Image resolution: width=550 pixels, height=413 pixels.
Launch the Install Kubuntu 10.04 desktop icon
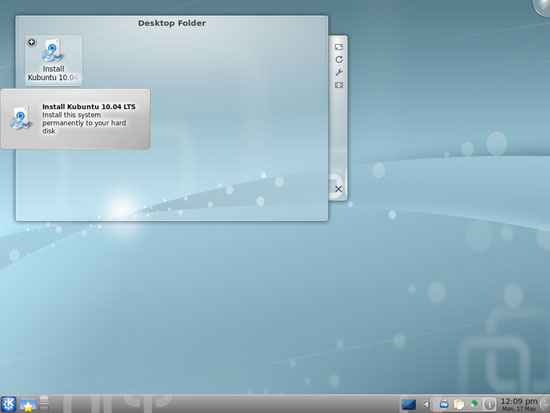53,60
